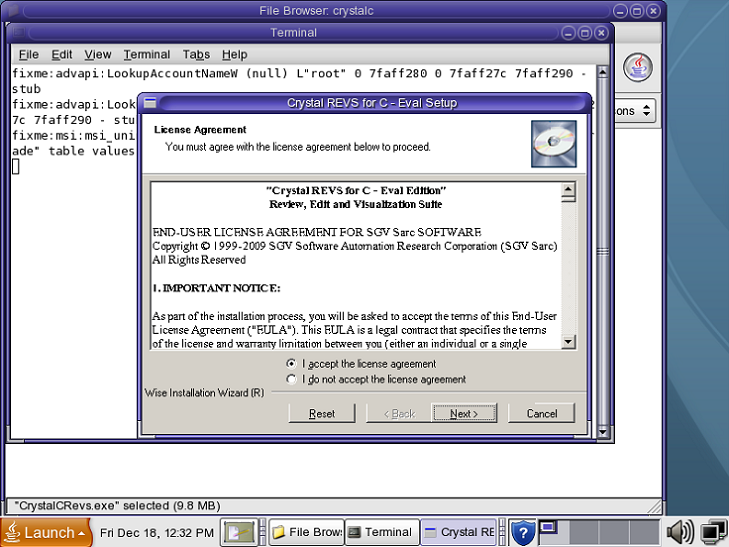Switch to Terminal taskbar window
Viewport: 729px width, 547px height.
pos(382,533)
